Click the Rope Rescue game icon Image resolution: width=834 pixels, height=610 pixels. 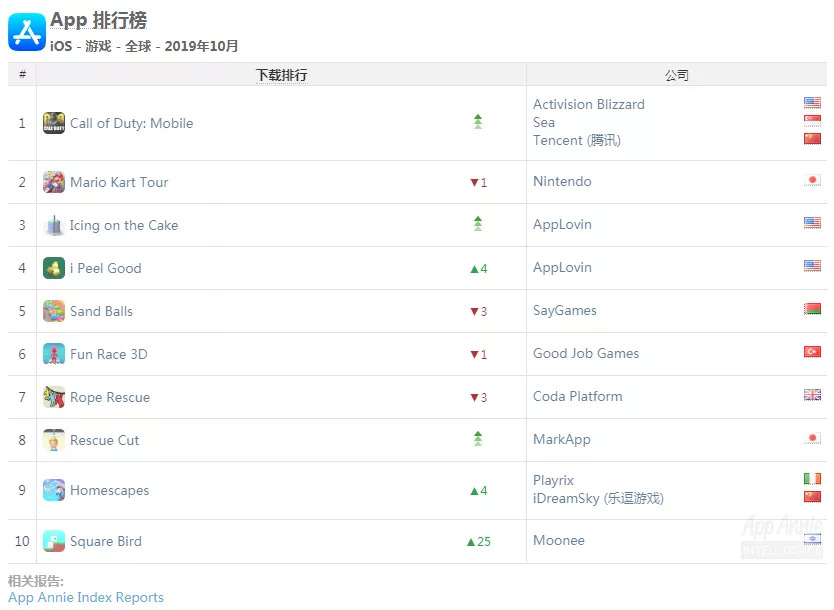pos(54,397)
